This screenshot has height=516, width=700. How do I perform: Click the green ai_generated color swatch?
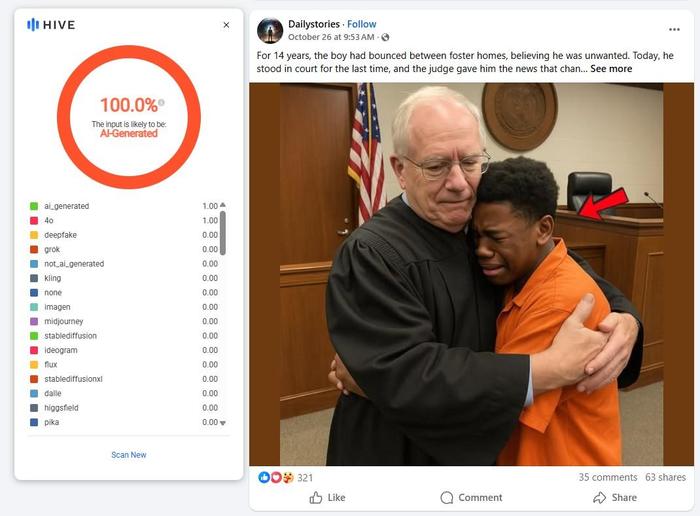[x=34, y=206]
